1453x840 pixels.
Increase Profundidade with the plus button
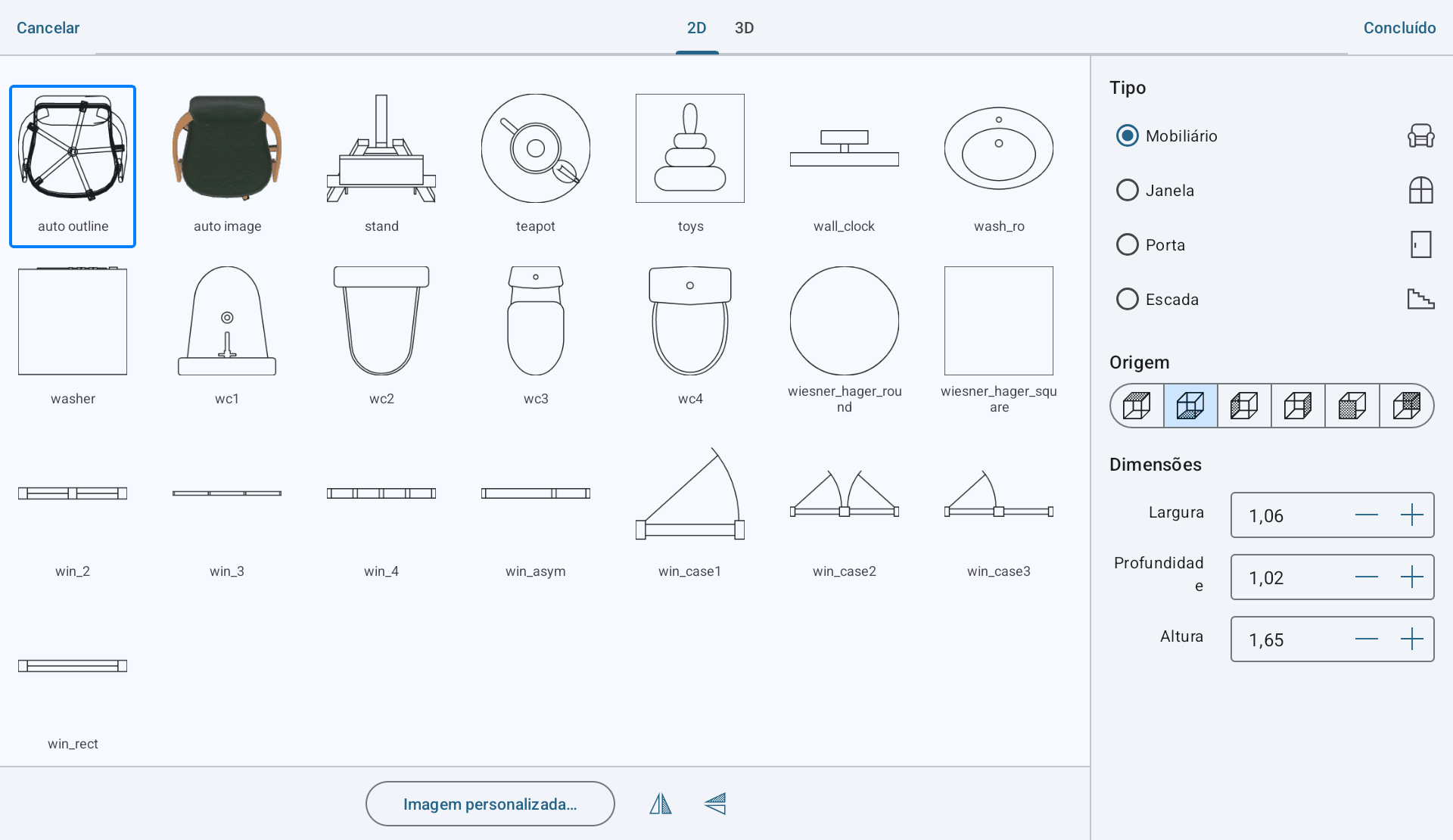1411,577
